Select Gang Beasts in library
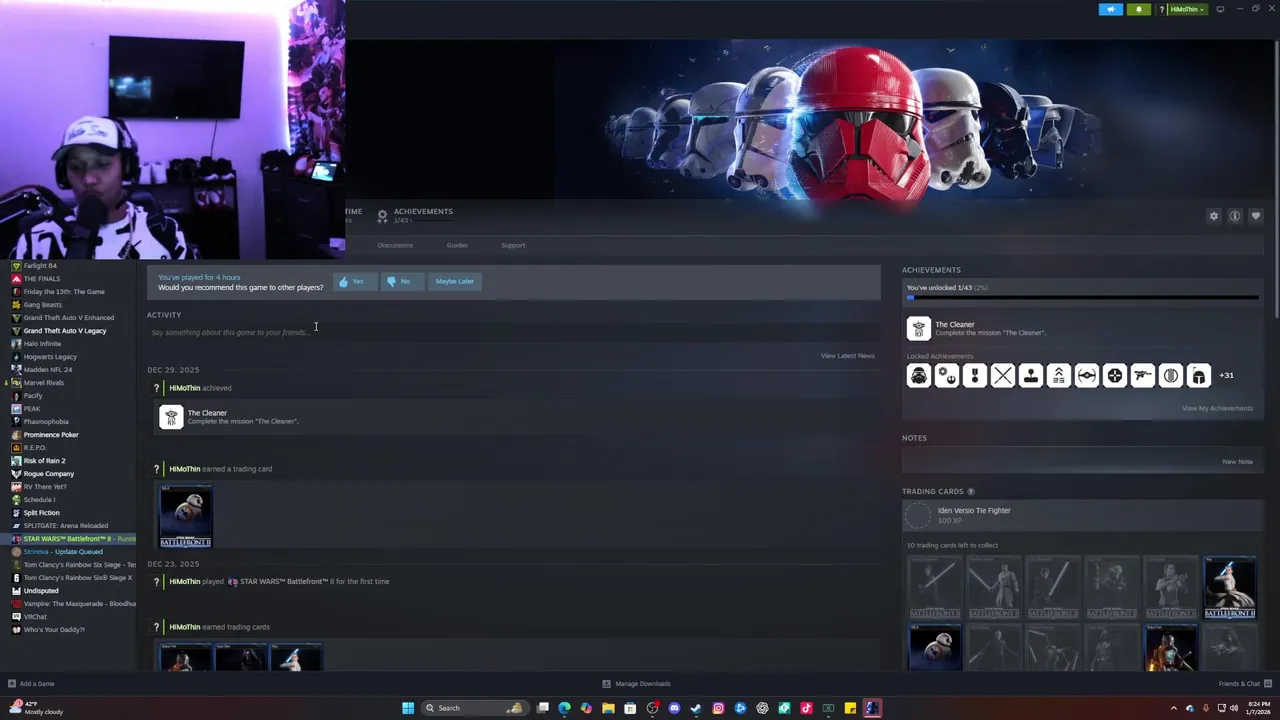Viewport: 1280px width, 720px height. [x=43, y=305]
